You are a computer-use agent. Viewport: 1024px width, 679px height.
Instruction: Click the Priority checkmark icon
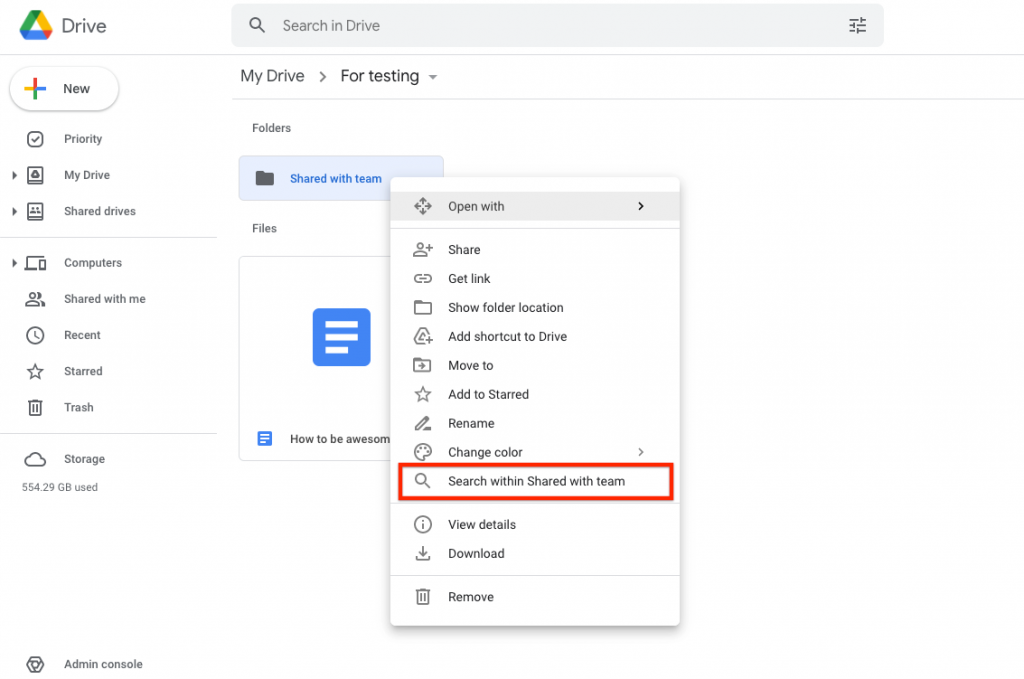point(35,139)
